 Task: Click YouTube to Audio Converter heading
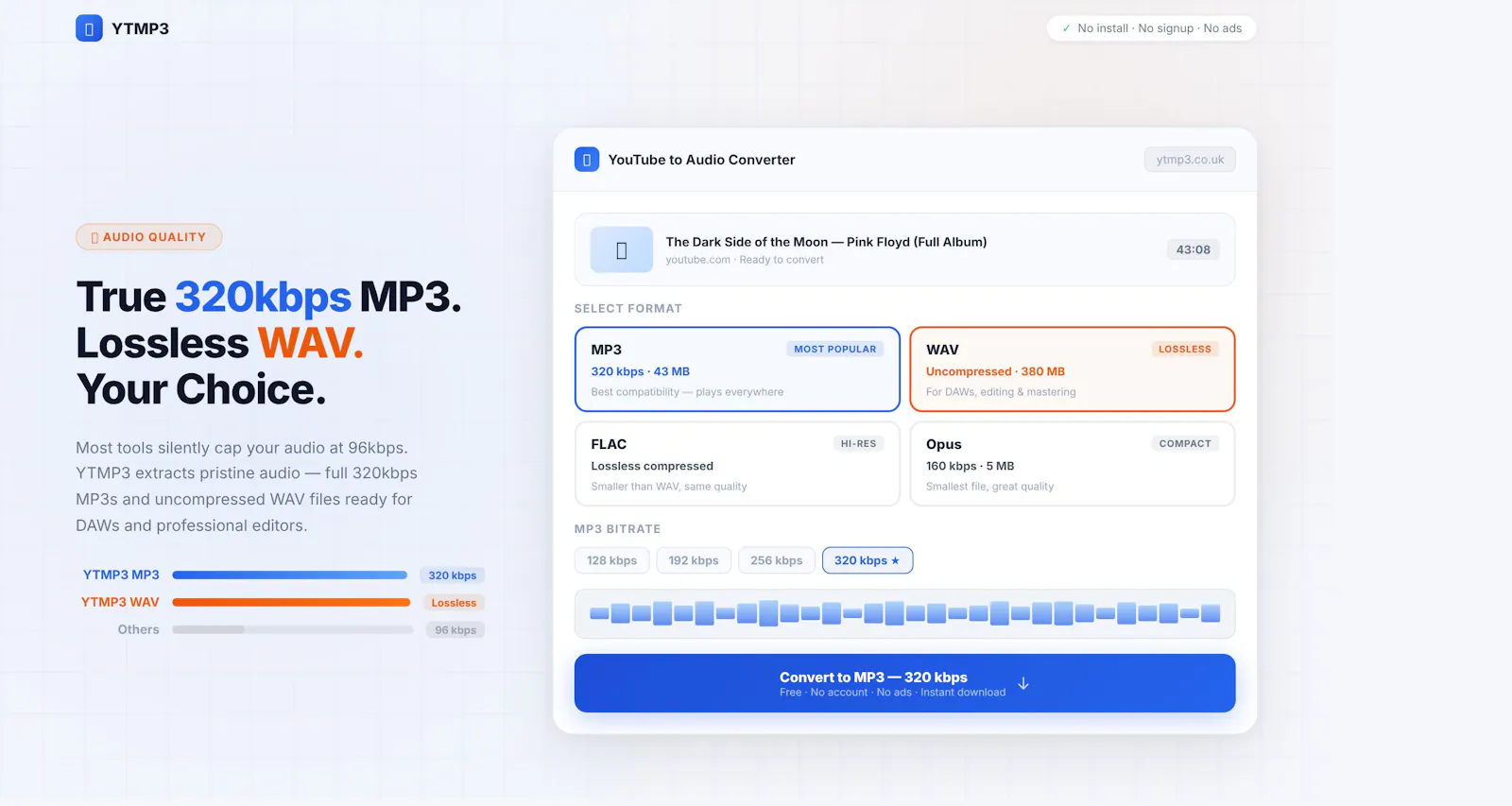[x=701, y=160]
